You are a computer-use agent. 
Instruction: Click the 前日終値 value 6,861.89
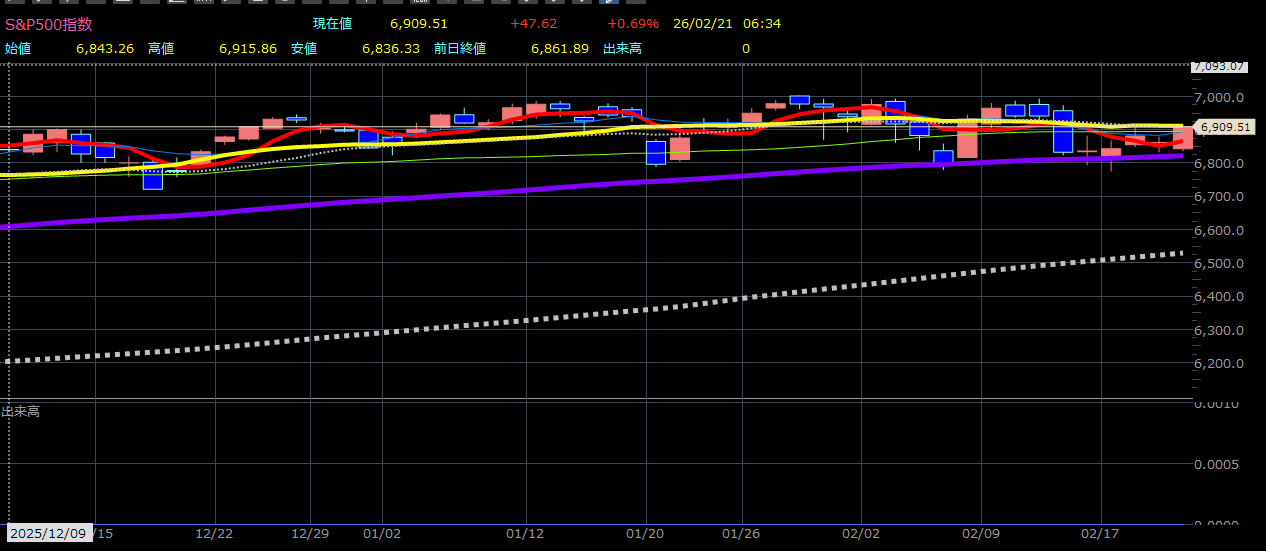point(559,48)
